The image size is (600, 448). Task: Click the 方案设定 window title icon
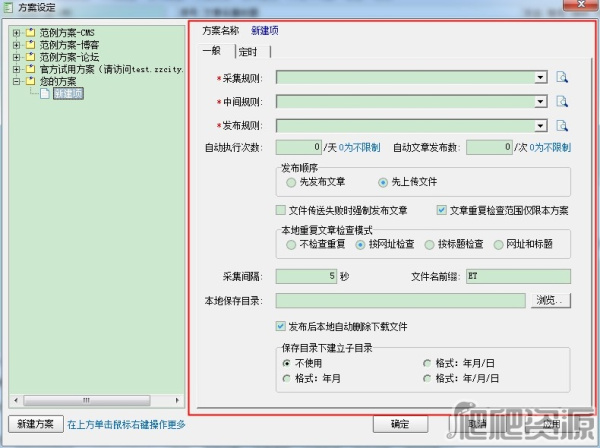(8, 7)
